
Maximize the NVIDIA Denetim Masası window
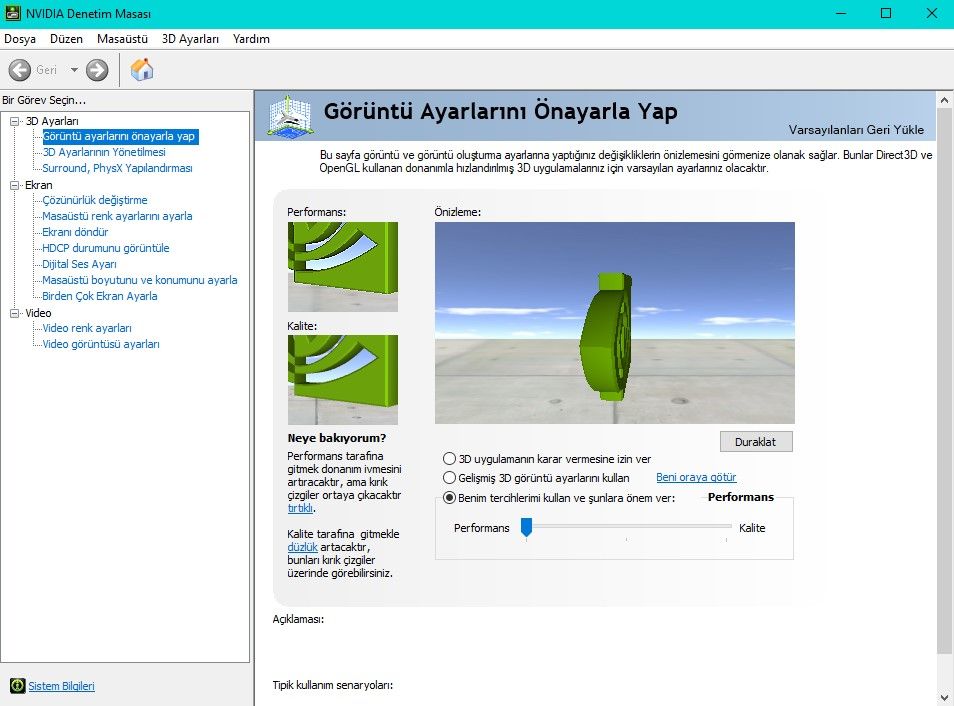[x=886, y=13]
